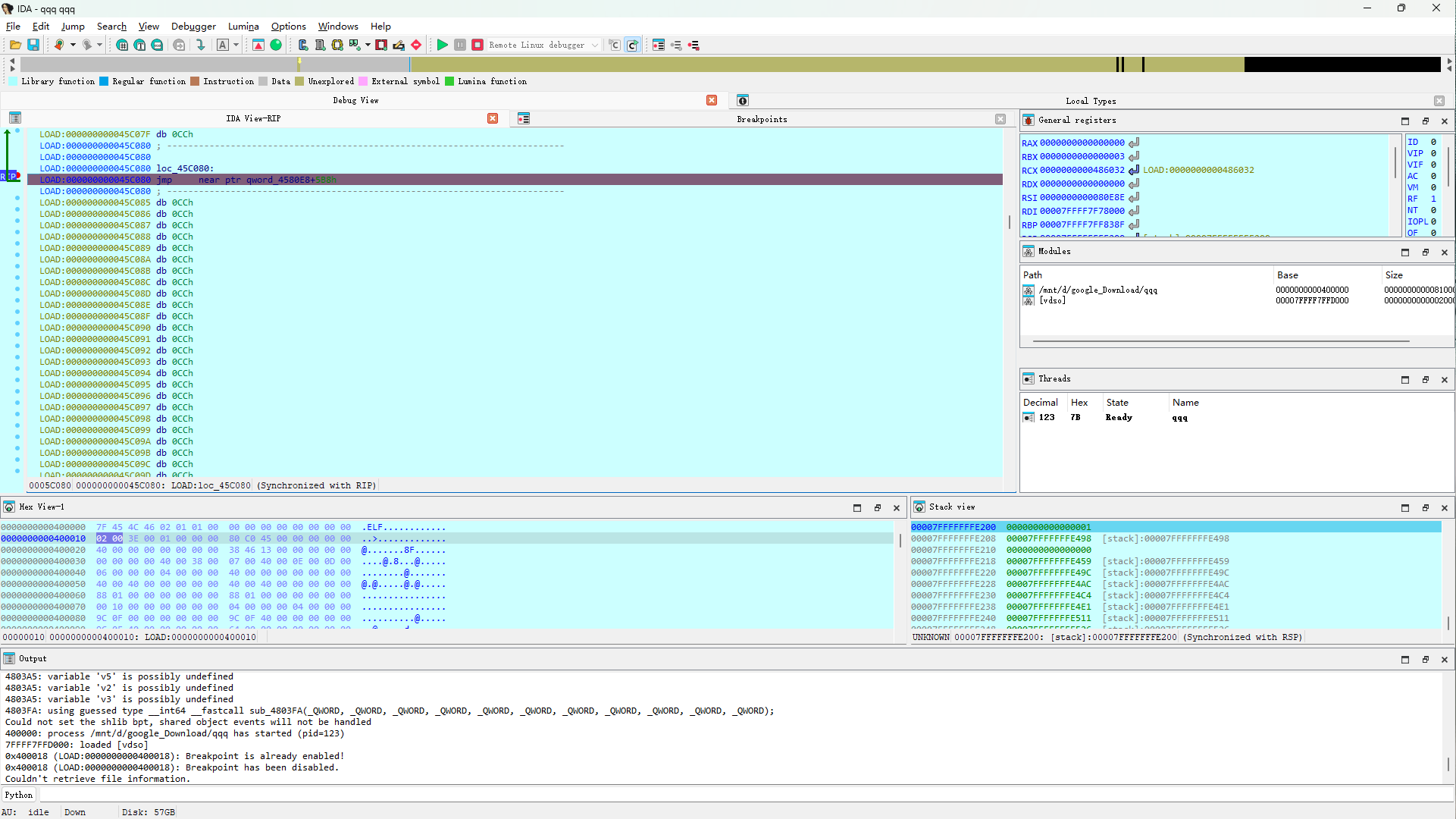Click the navigation band overview bar
This screenshot has height=819, width=1456.
[728, 65]
